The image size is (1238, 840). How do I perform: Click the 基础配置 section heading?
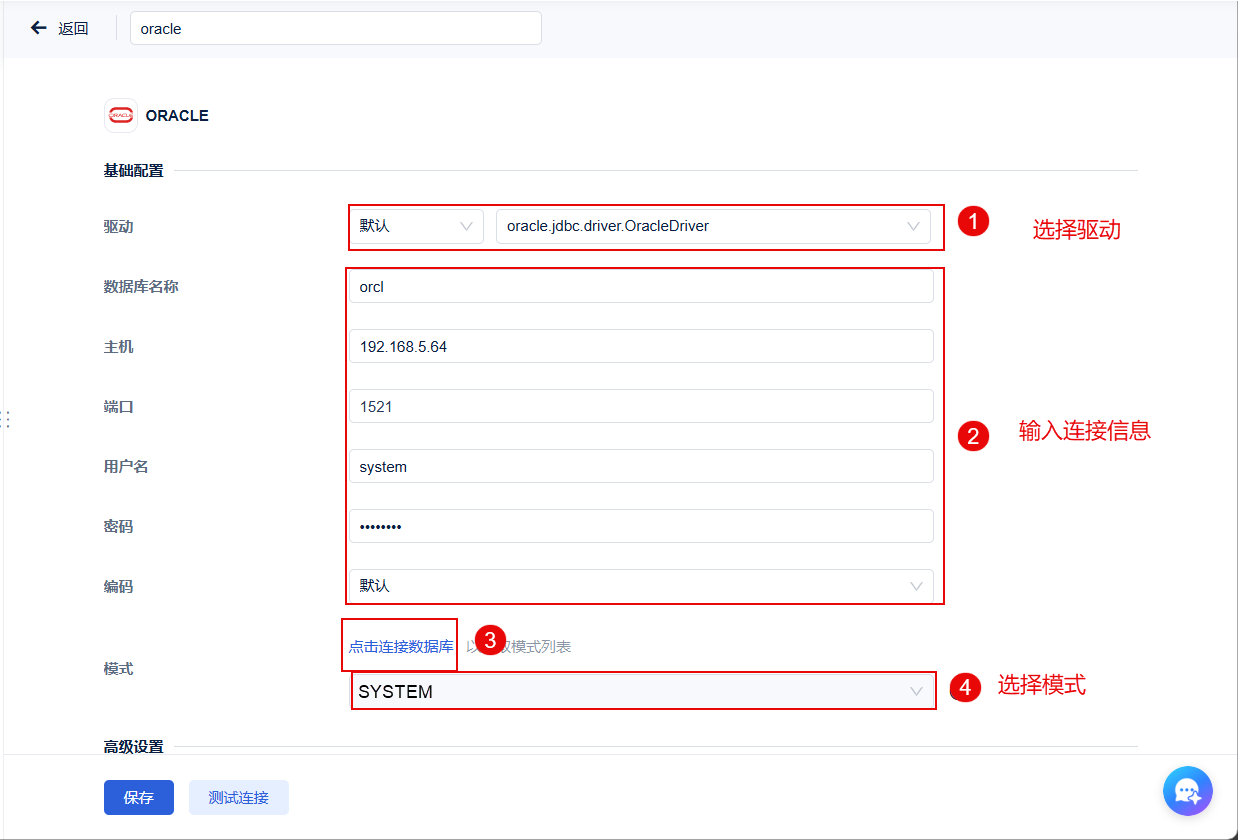(133, 170)
